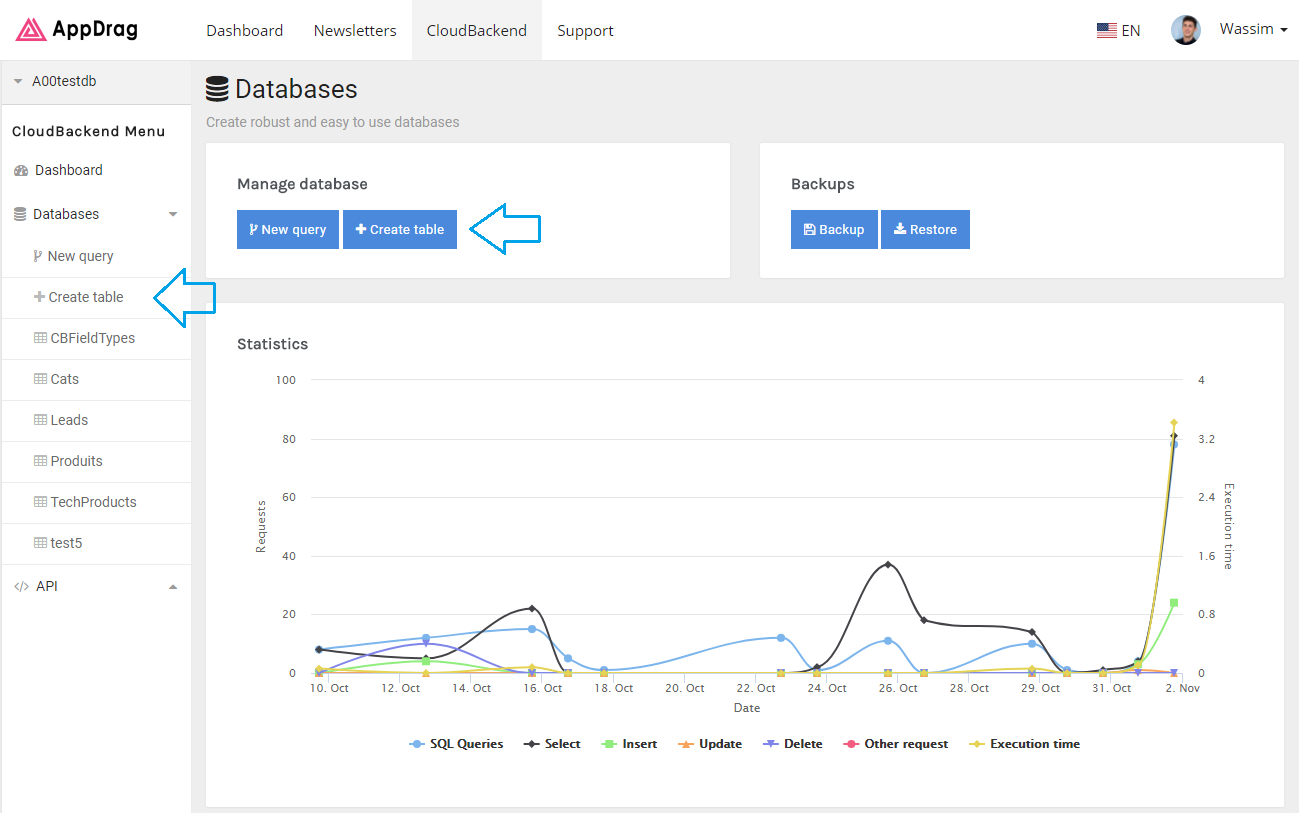Click the table icon beside TechProducts

click(41, 502)
